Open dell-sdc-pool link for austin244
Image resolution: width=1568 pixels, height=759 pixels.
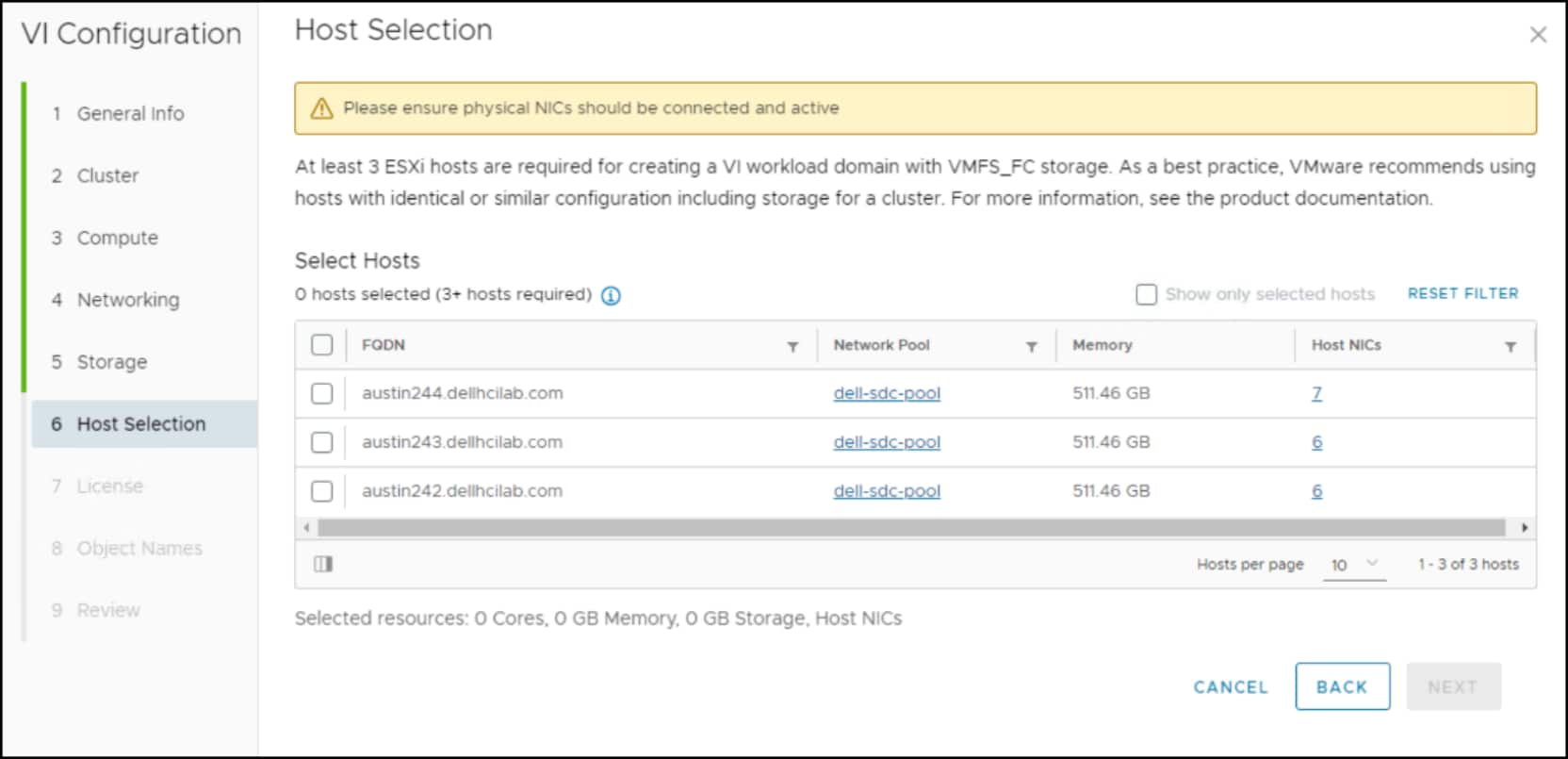pyautogui.click(x=887, y=393)
